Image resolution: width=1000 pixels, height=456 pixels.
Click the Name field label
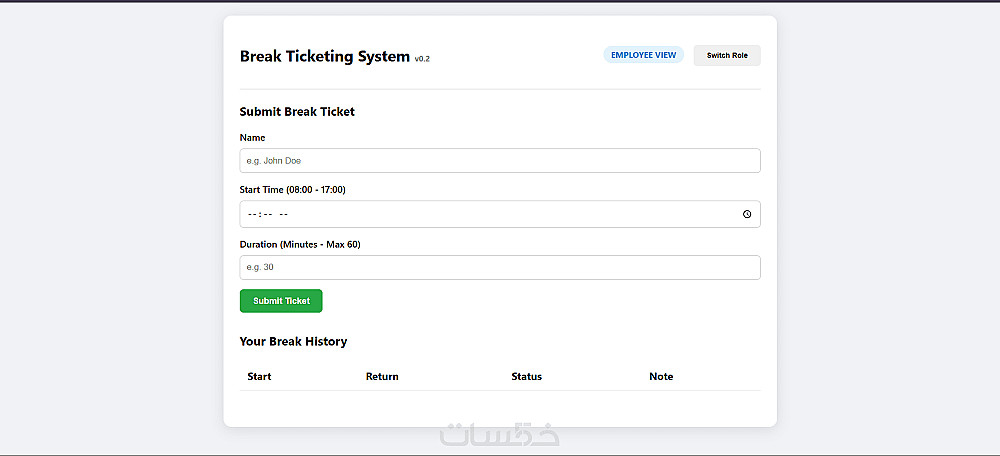tap(252, 138)
